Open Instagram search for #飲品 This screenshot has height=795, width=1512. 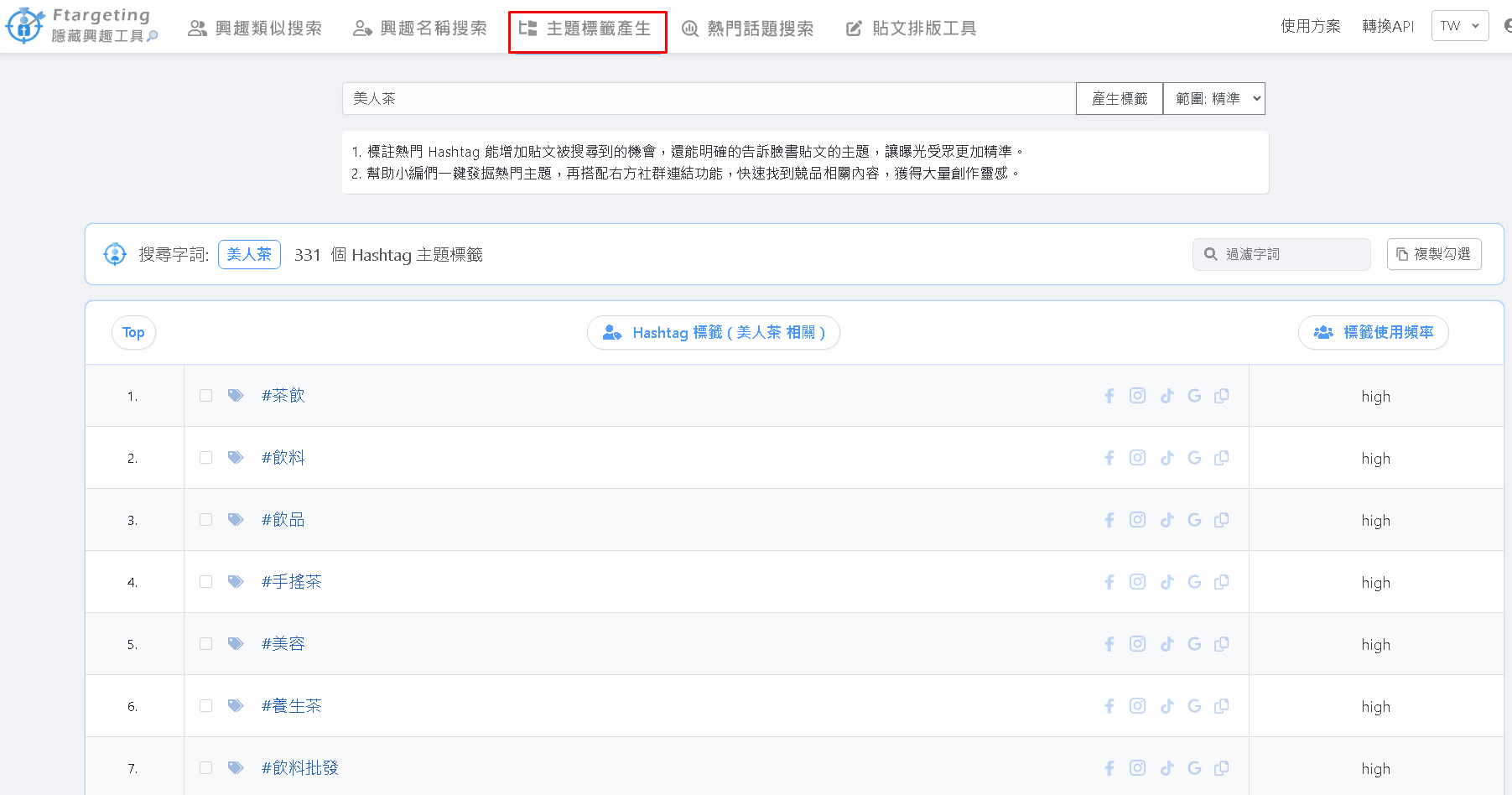pos(1137,520)
